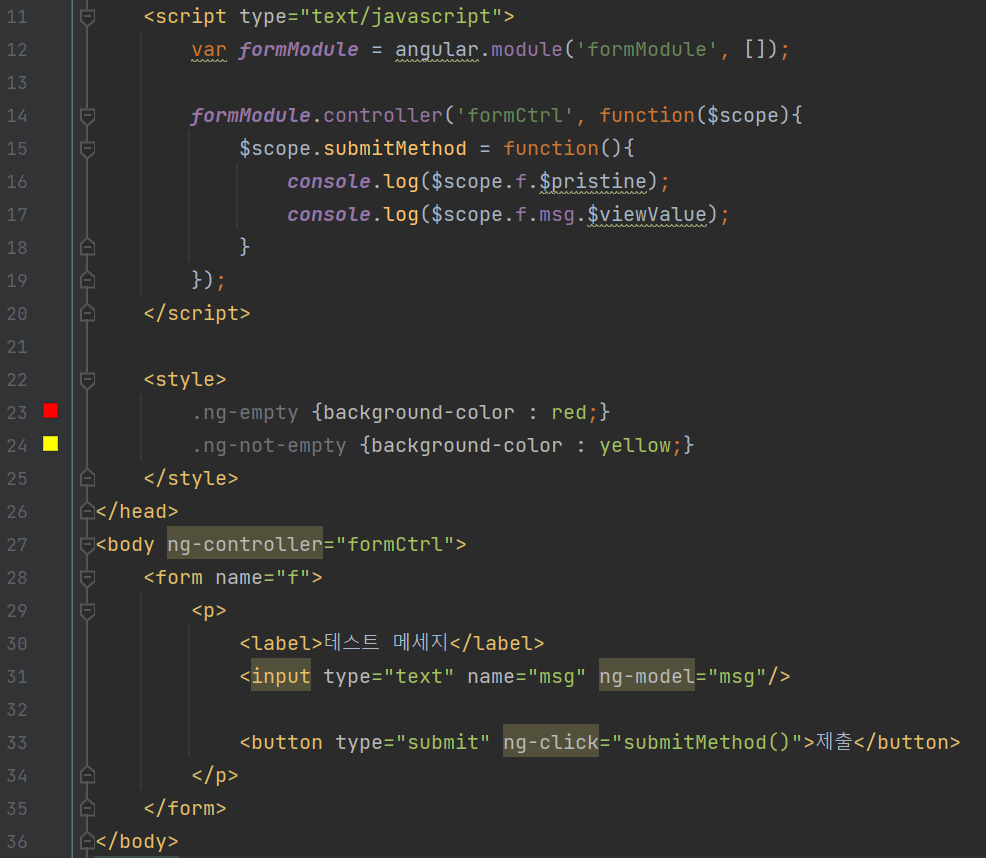
Task: Collapse the form tag fold on line 28
Action: pos(87,577)
